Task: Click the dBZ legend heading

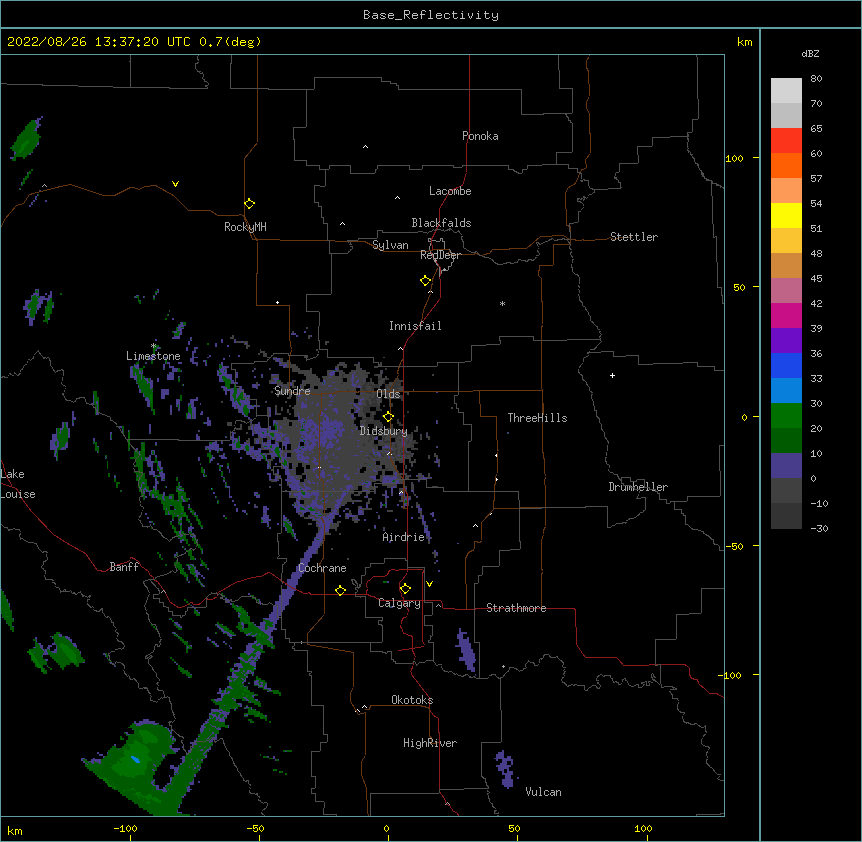Action: (810, 53)
